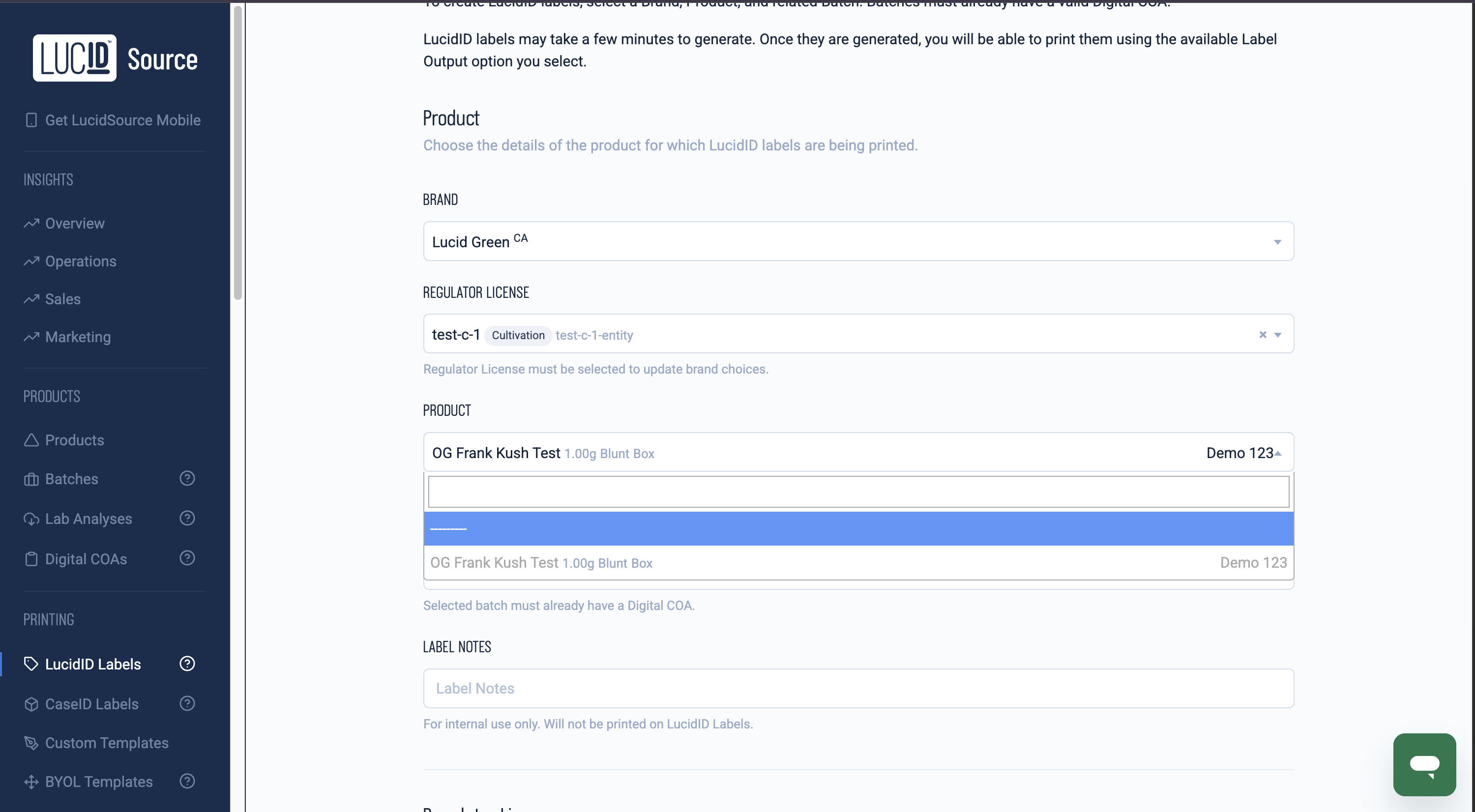Open the Regulator License dropdown arrow
1475x812 pixels.
pos(1278,335)
